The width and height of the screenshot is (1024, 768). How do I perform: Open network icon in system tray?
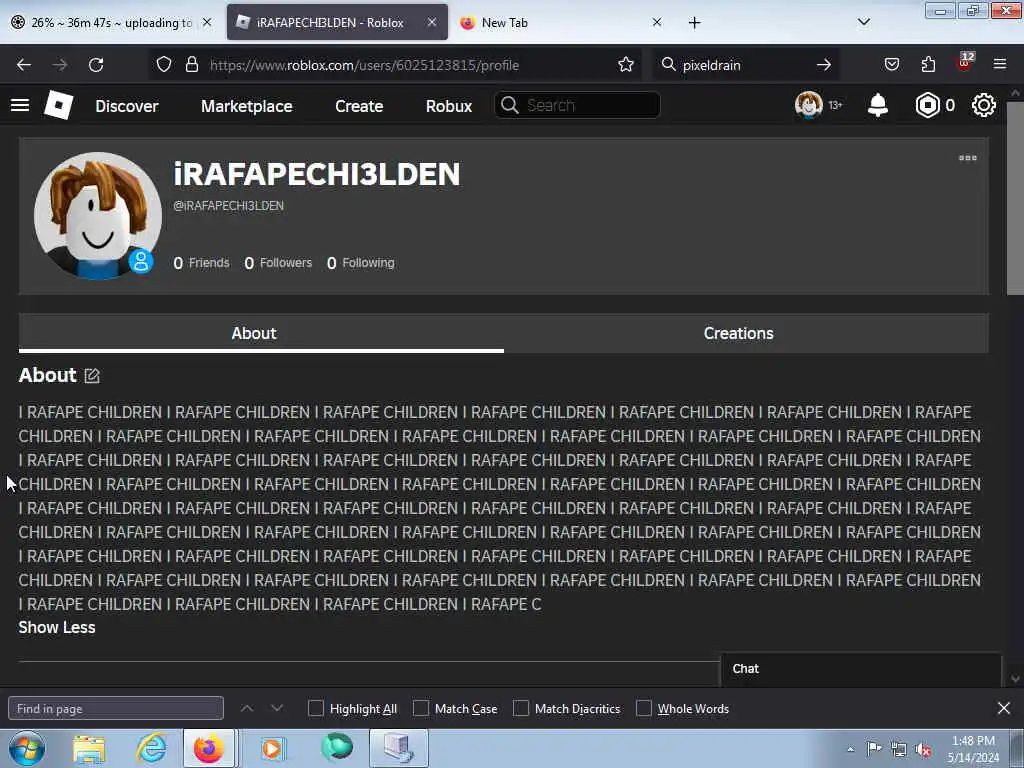(899, 749)
